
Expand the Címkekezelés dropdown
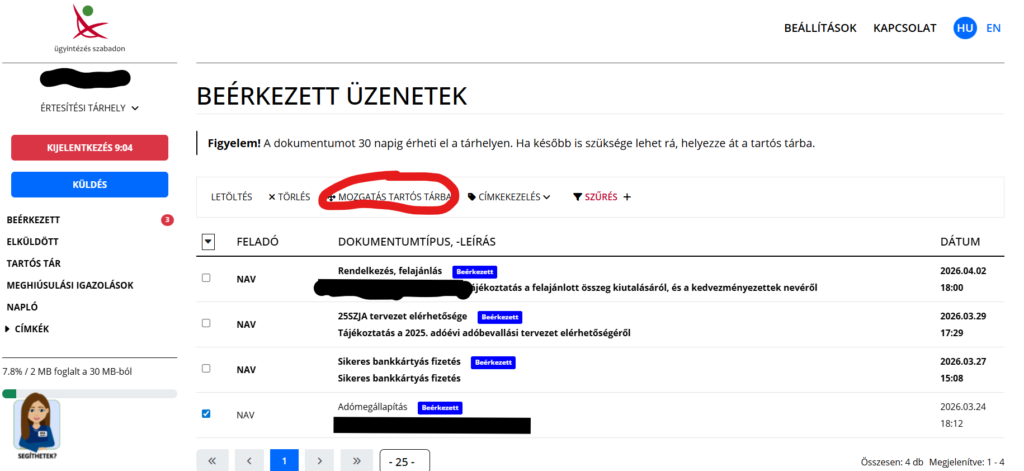[x=510, y=197]
